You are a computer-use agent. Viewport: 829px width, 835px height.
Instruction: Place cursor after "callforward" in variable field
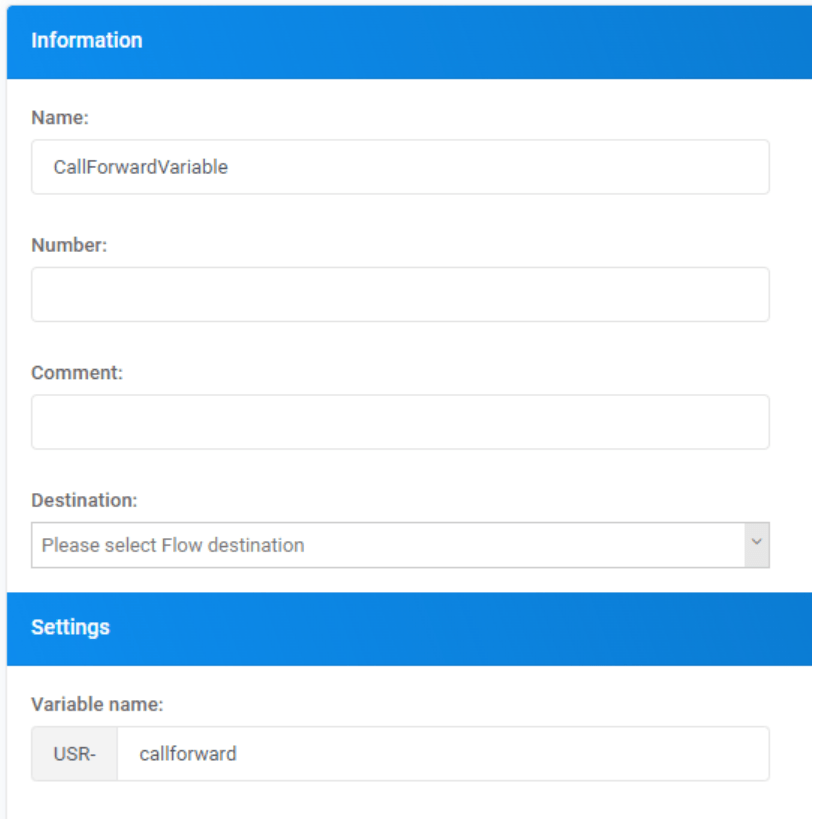[x=239, y=753]
